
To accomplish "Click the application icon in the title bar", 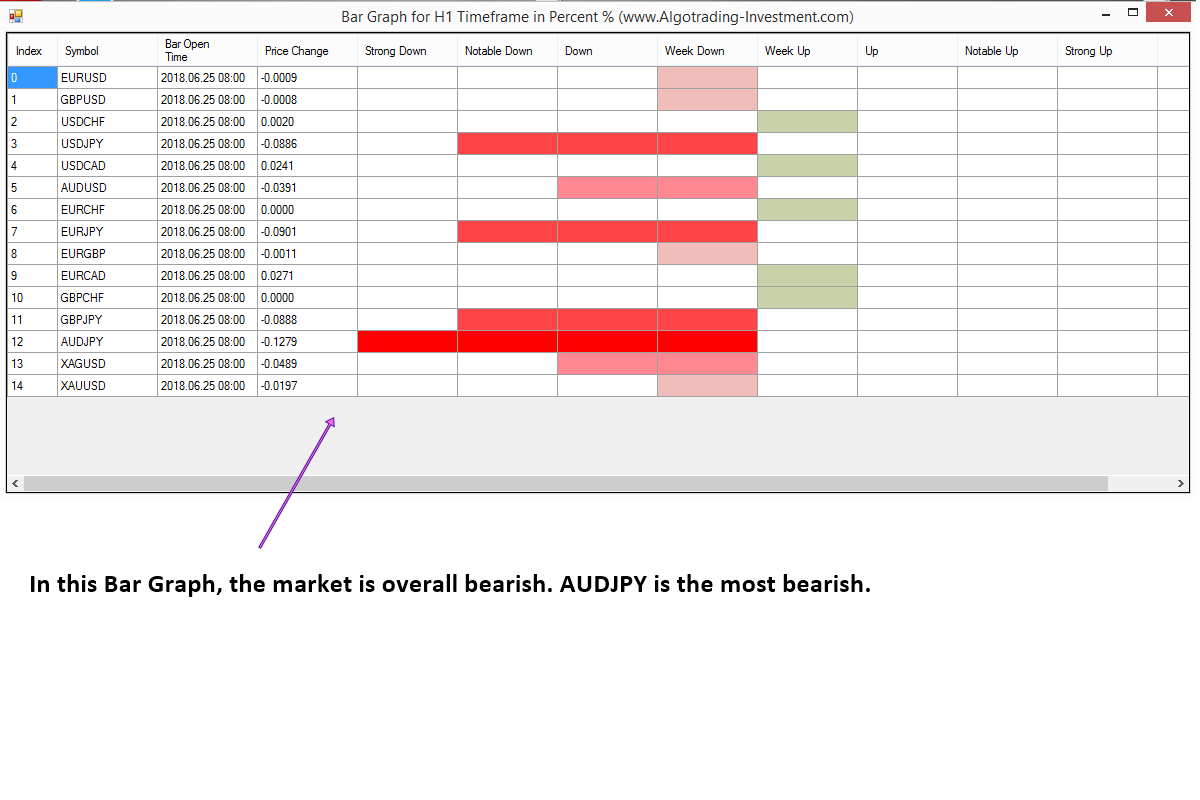I will coord(16,16).
